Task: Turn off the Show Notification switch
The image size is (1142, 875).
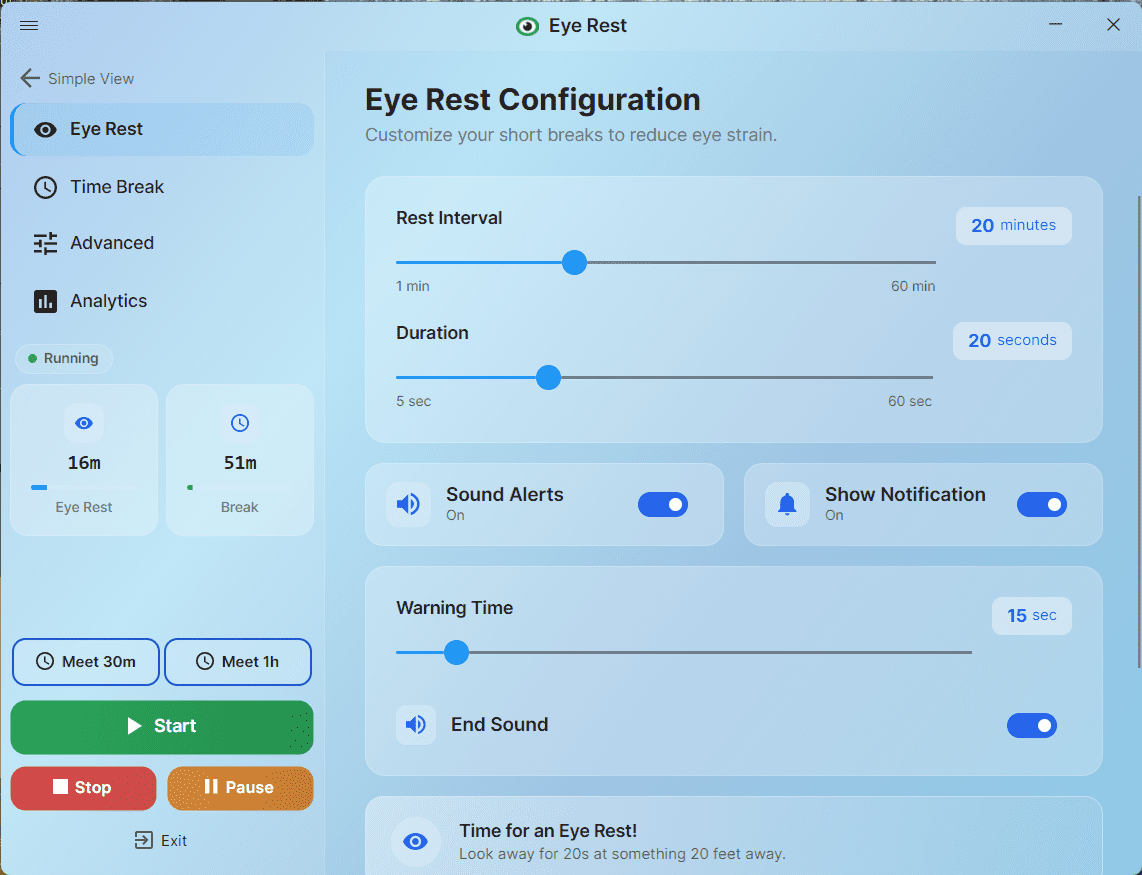Action: (1041, 505)
